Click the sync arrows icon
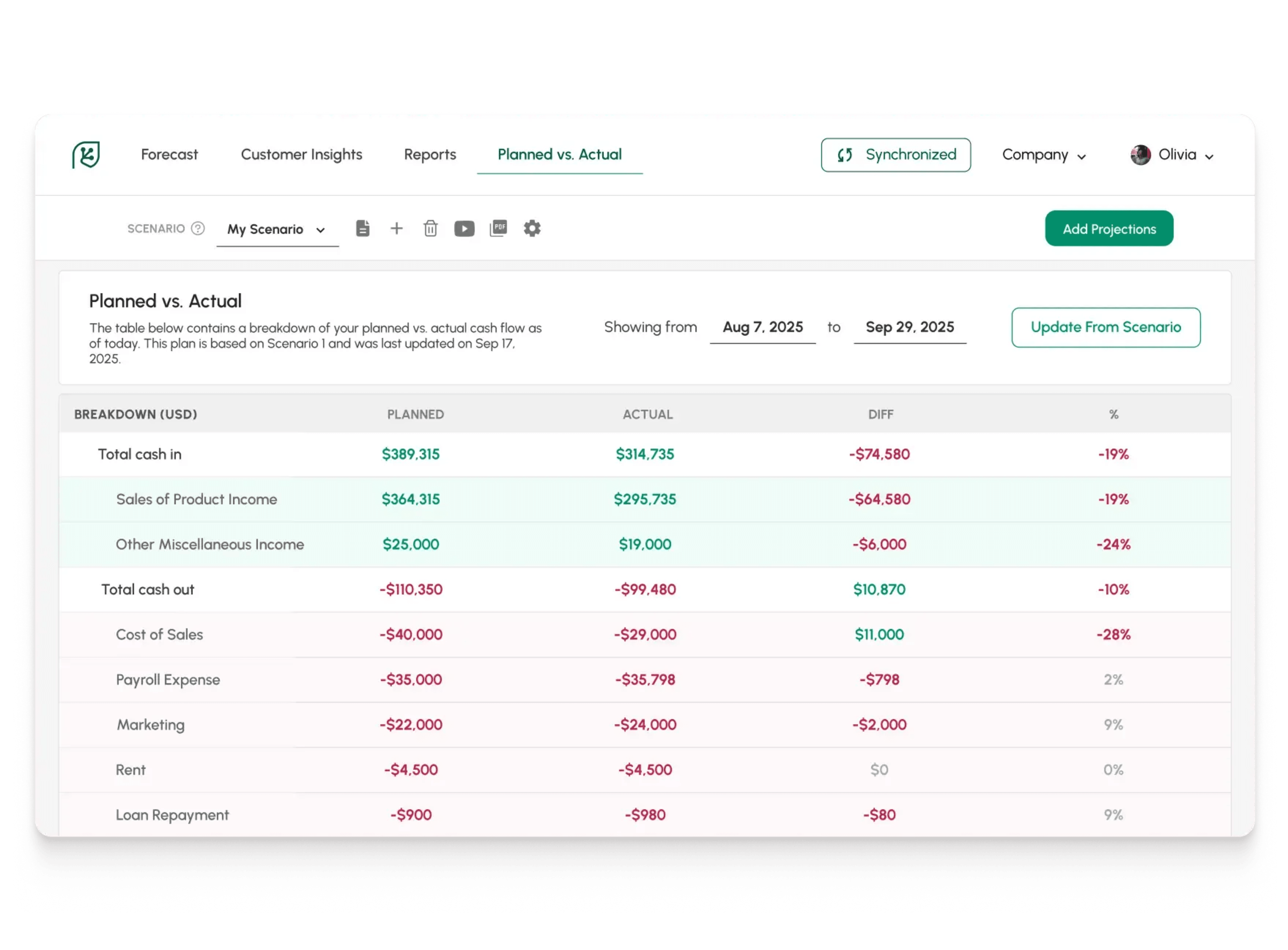The width and height of the screenshot is (1288, 950). point(844,155)
